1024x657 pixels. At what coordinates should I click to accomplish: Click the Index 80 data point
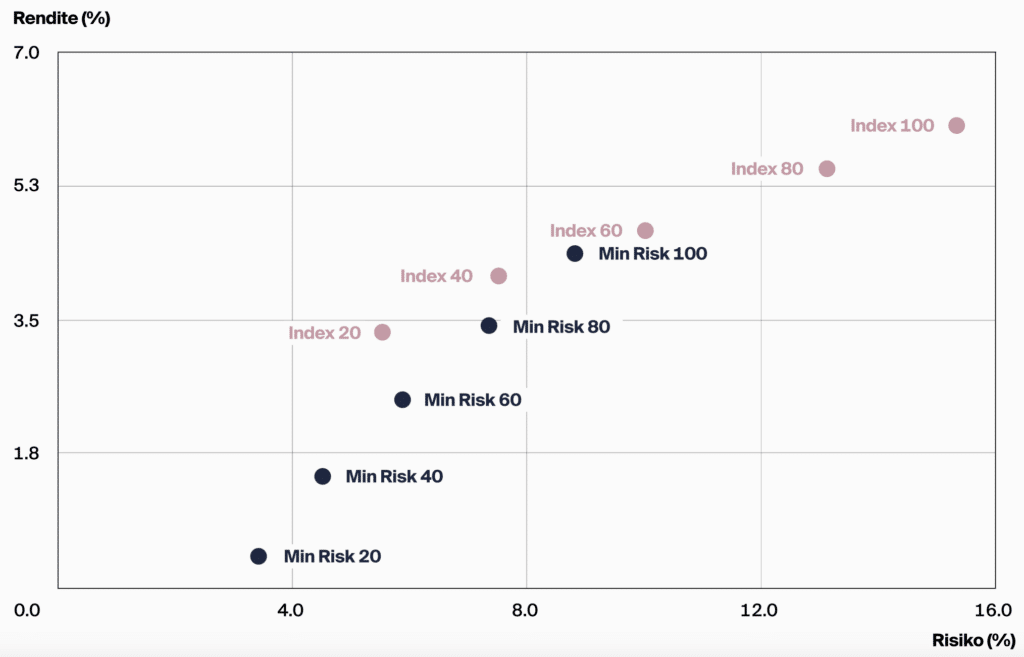click(x=826, y=169)
